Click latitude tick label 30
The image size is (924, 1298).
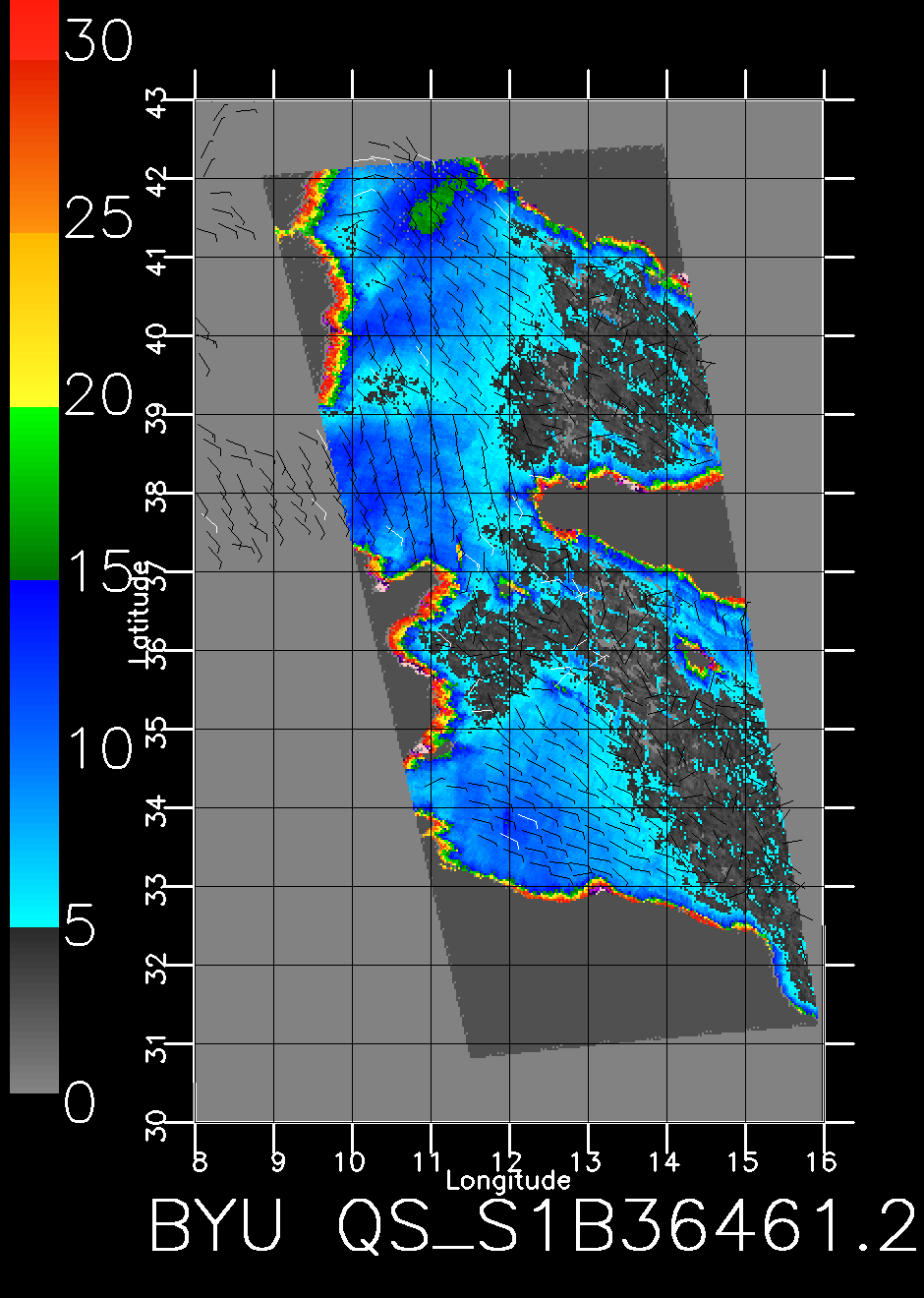[x=156, y=1126]
